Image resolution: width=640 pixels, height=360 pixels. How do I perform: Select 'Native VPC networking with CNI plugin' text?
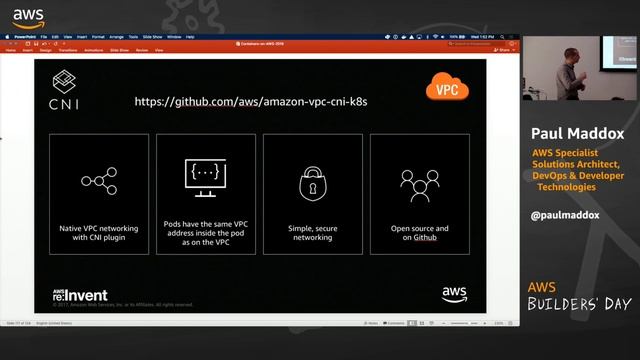[x=99, y=233]
